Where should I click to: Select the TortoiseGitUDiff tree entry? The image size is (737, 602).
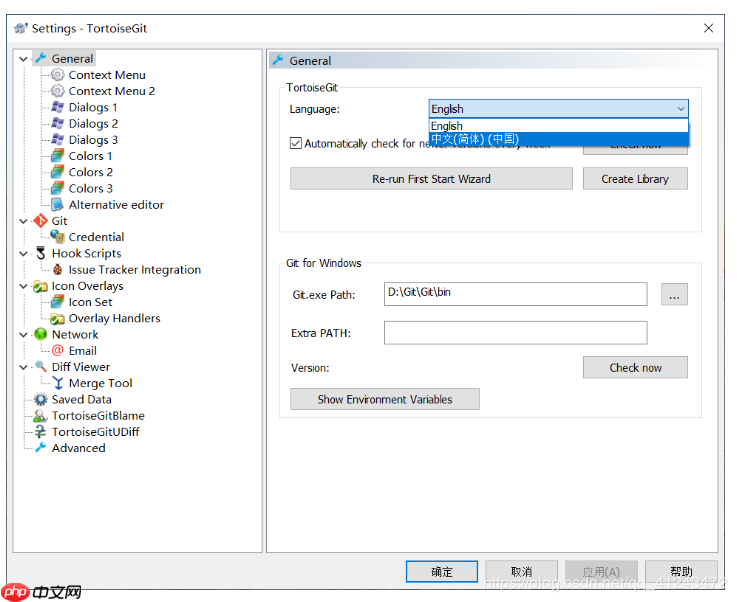pyautogui.click(x=95, y=431)
